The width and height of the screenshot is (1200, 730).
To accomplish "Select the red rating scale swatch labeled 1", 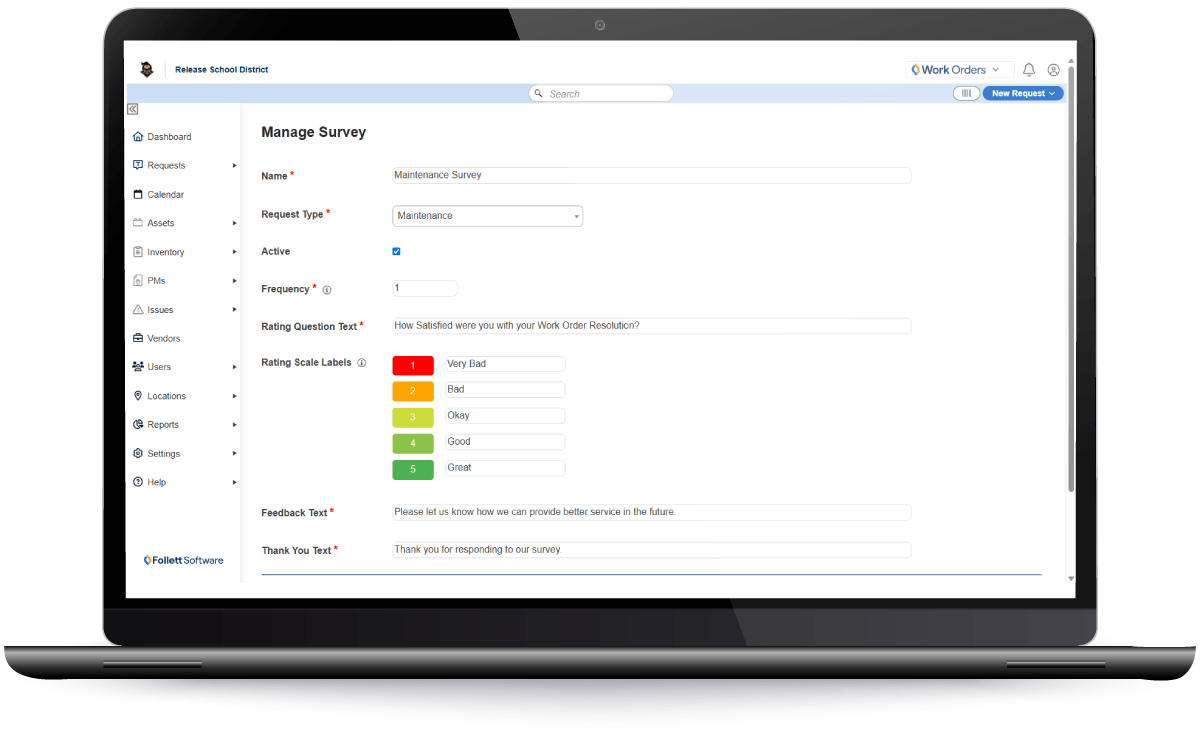I will (413, 365).
